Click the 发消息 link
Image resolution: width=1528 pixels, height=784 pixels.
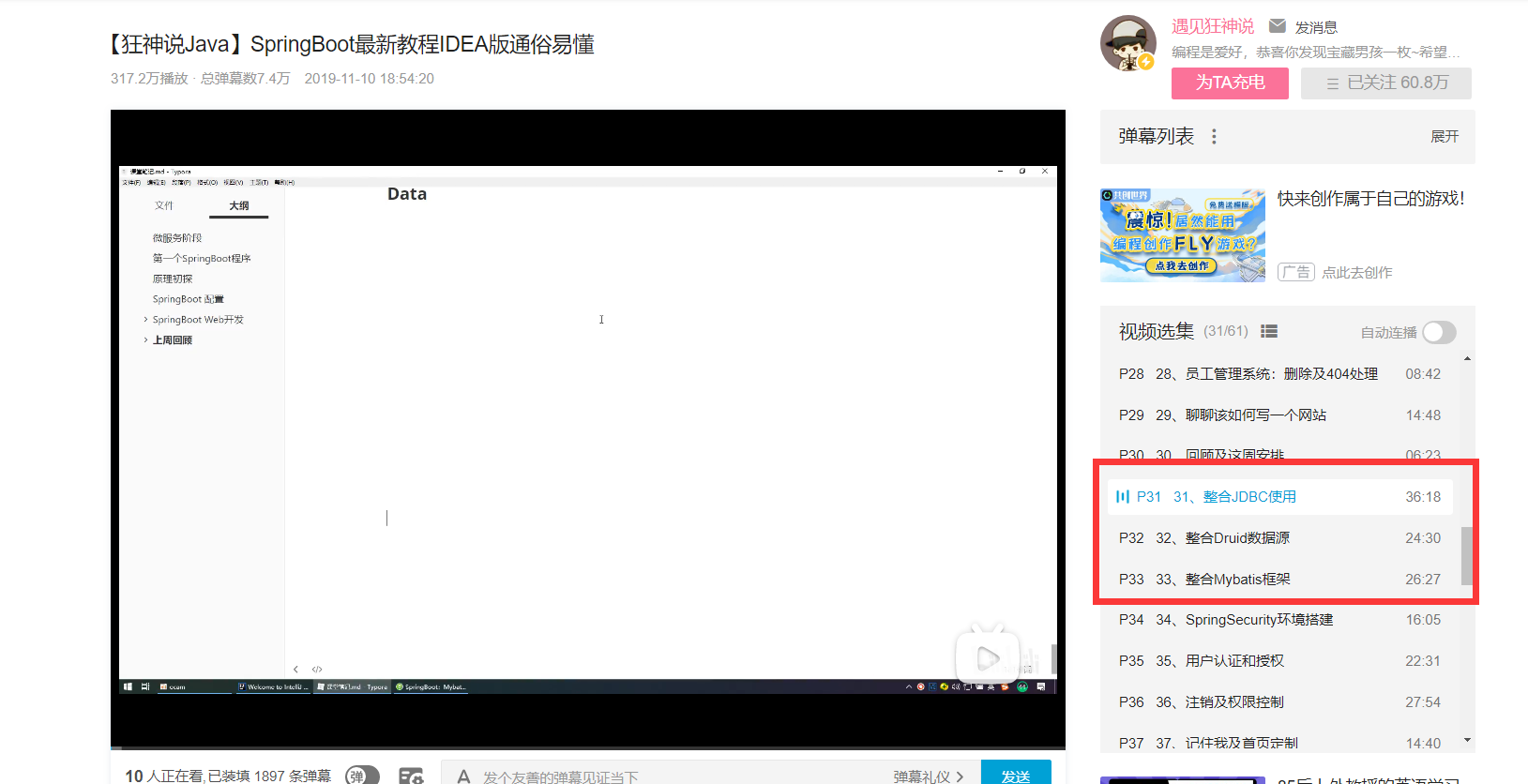[x=1316, y=27]
